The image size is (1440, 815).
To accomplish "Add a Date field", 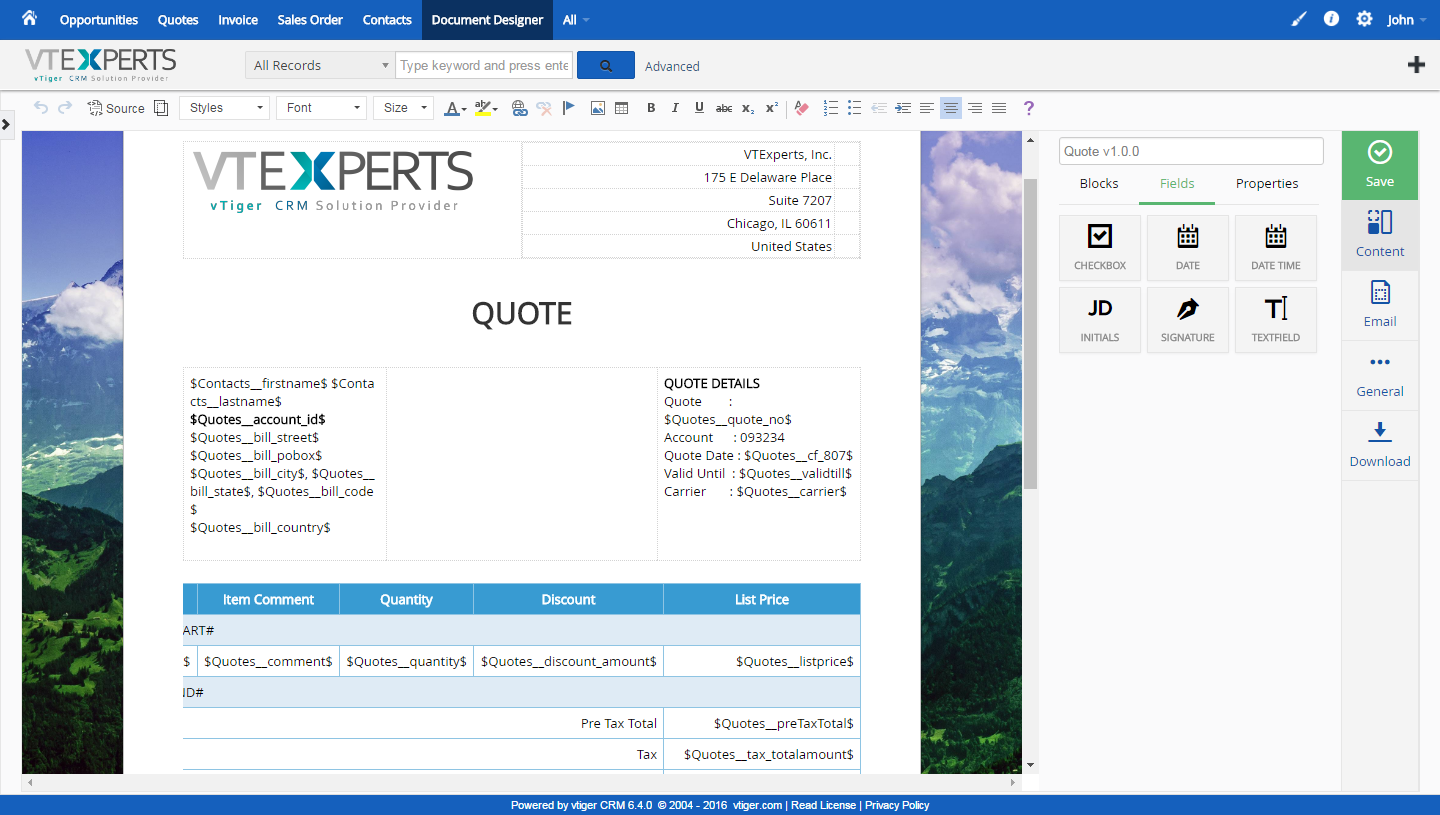I will 1188,247.
